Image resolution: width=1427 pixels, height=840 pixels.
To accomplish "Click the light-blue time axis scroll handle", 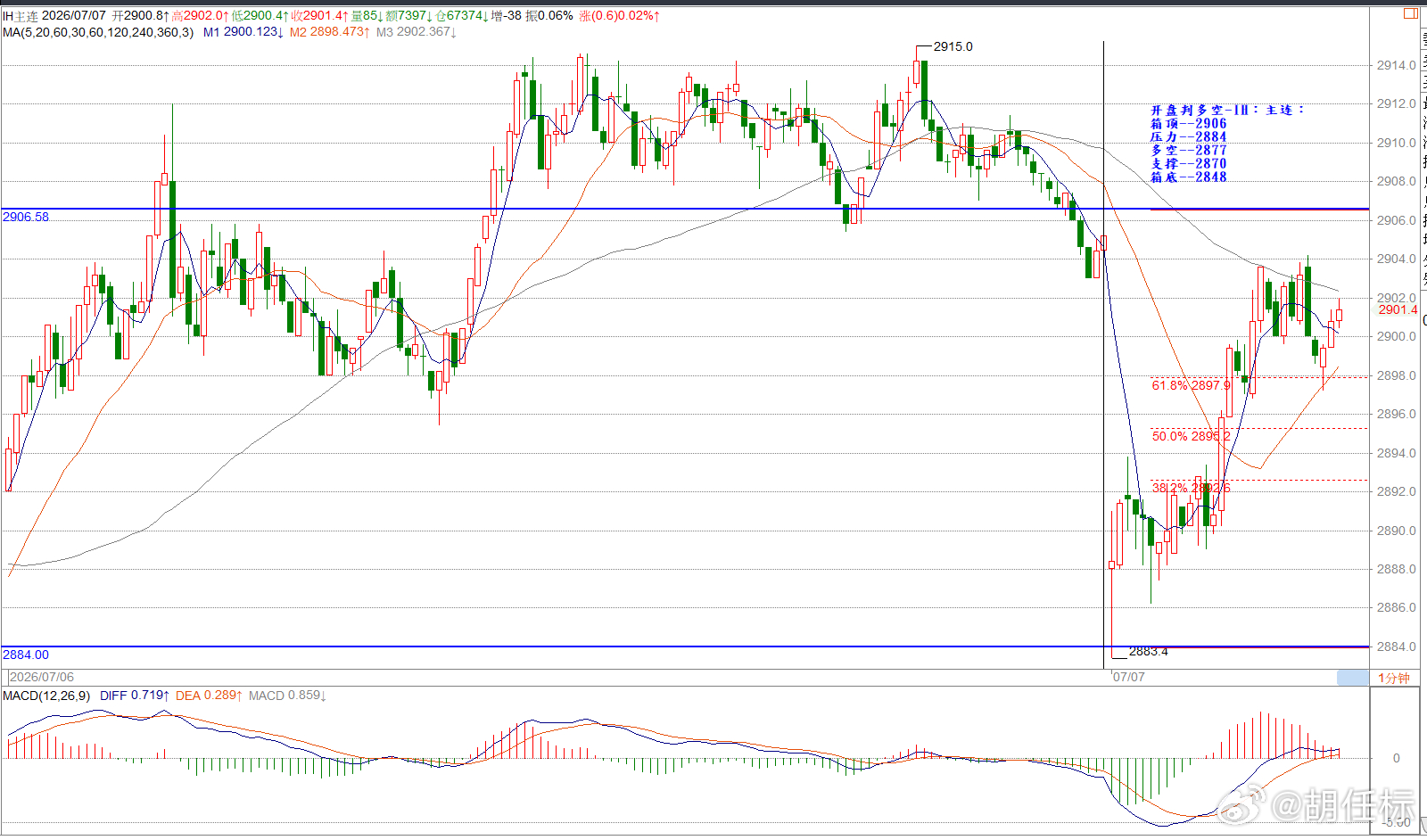I will point(1353,678).
